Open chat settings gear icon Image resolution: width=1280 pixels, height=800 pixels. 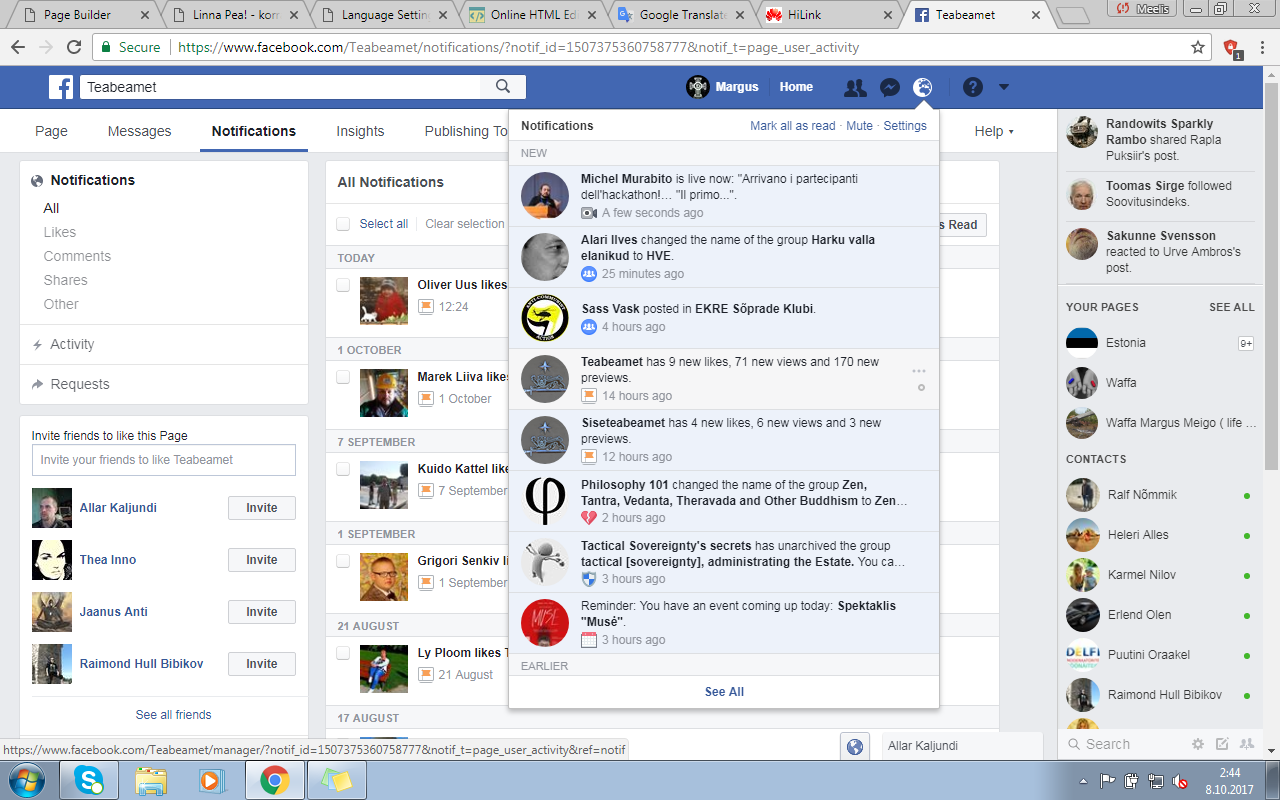pyautogui.click(x=1198, y=744)
